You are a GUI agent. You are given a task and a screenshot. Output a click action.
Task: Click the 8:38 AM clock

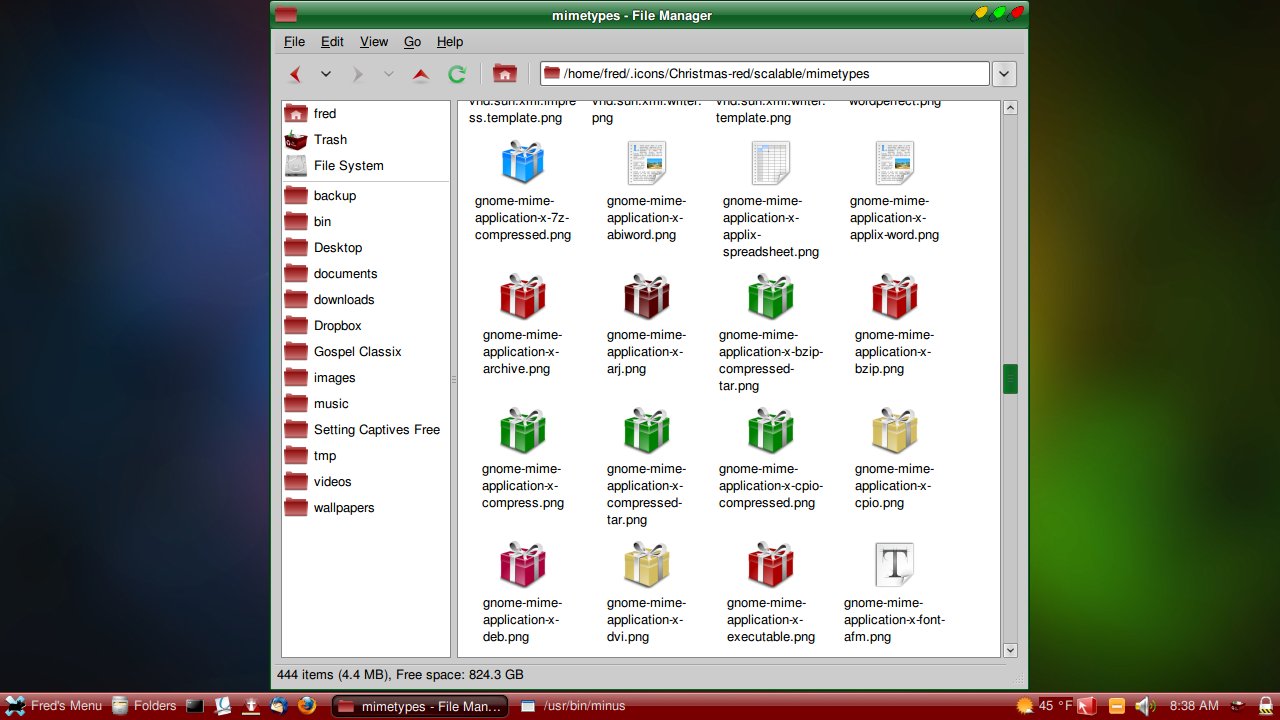(1194, 706)
